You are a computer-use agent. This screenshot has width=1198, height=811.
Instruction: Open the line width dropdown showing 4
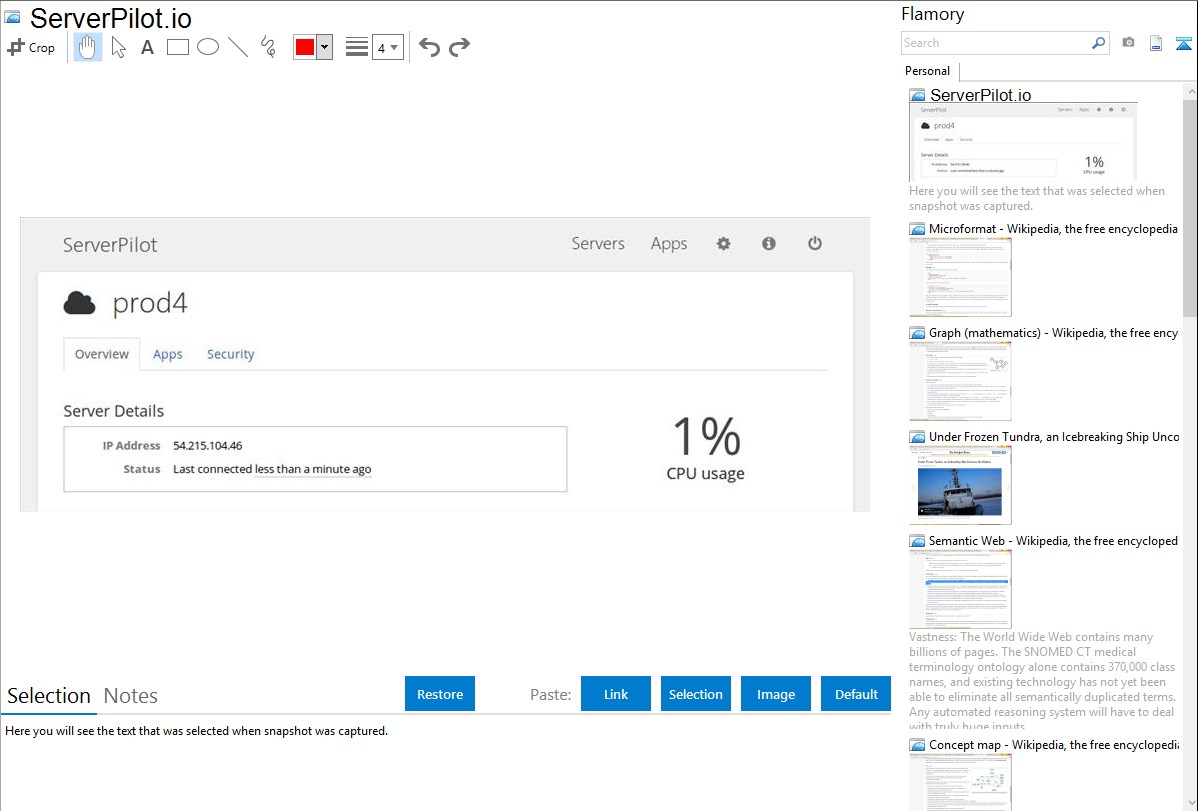click(388, 47)
